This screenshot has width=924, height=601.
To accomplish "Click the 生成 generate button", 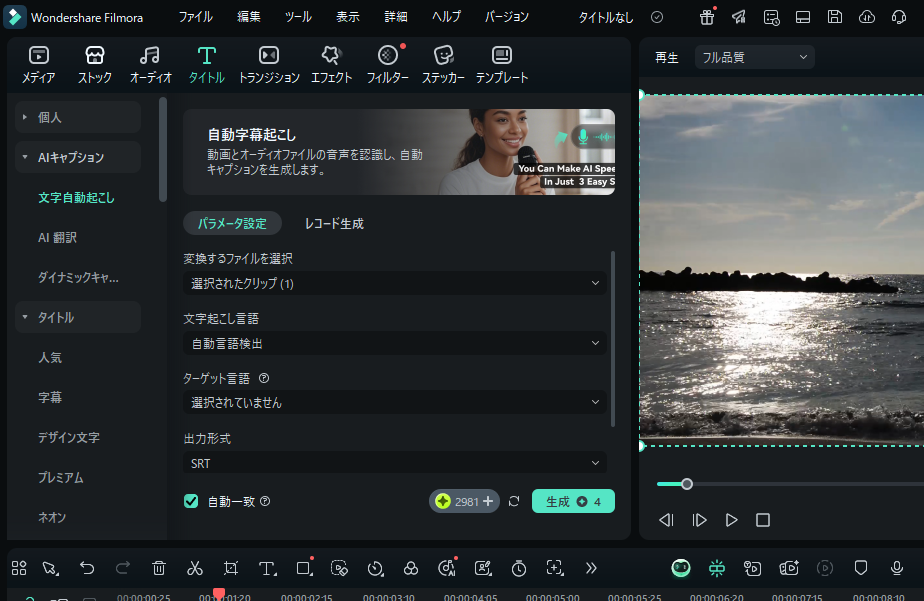I will coord(572,501).
